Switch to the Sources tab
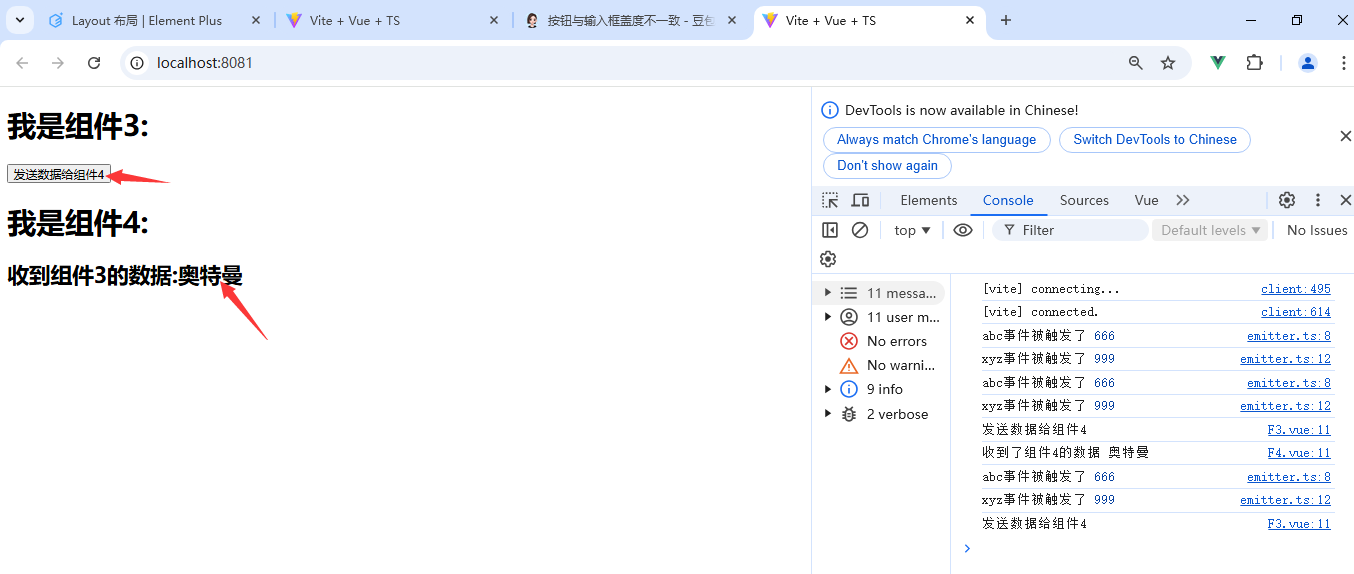Screen dimensions: 1354x574 [x=1084, y=200]
